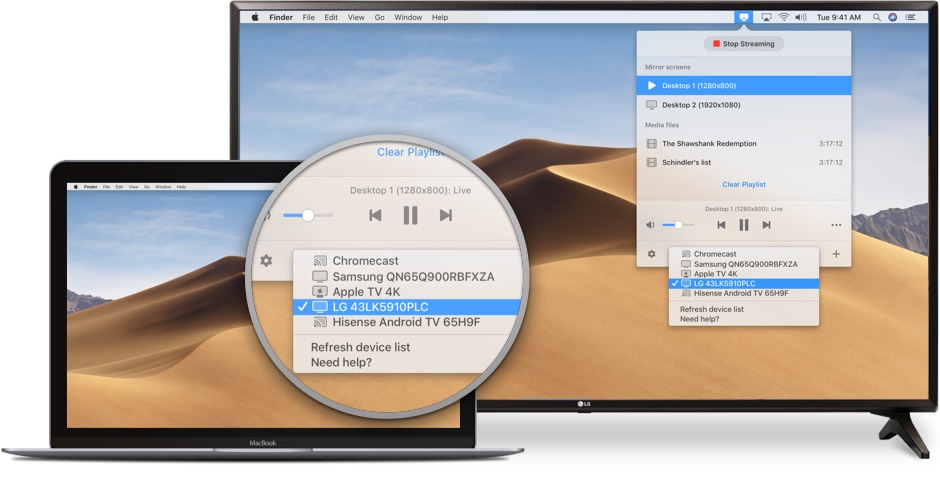Clear Playlist link in TV streaming panel

click(743, 185)
